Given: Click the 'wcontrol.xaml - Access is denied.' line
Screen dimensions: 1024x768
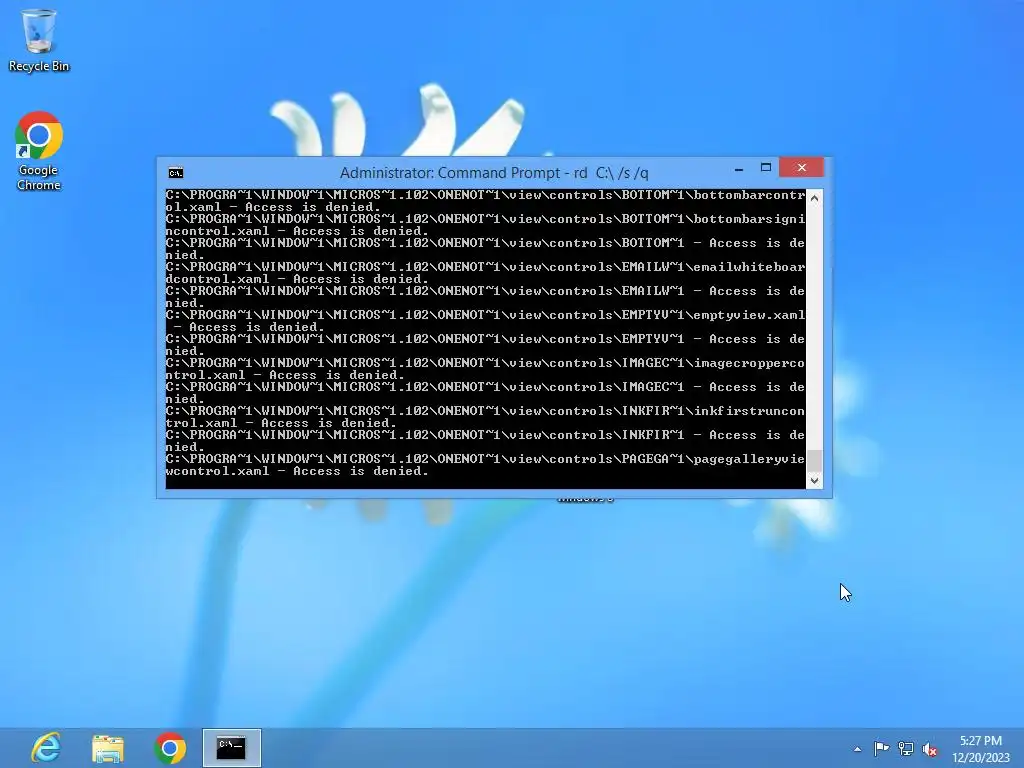Looking at the screenshot, I should point(297,471).
